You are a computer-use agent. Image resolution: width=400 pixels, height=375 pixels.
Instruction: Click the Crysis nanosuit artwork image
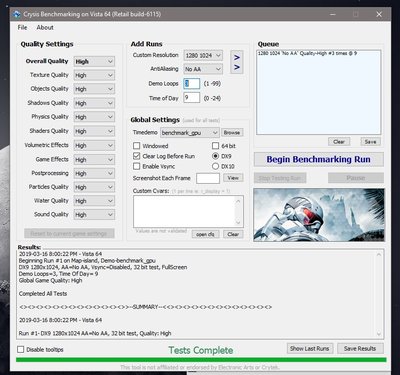point(319,215)
